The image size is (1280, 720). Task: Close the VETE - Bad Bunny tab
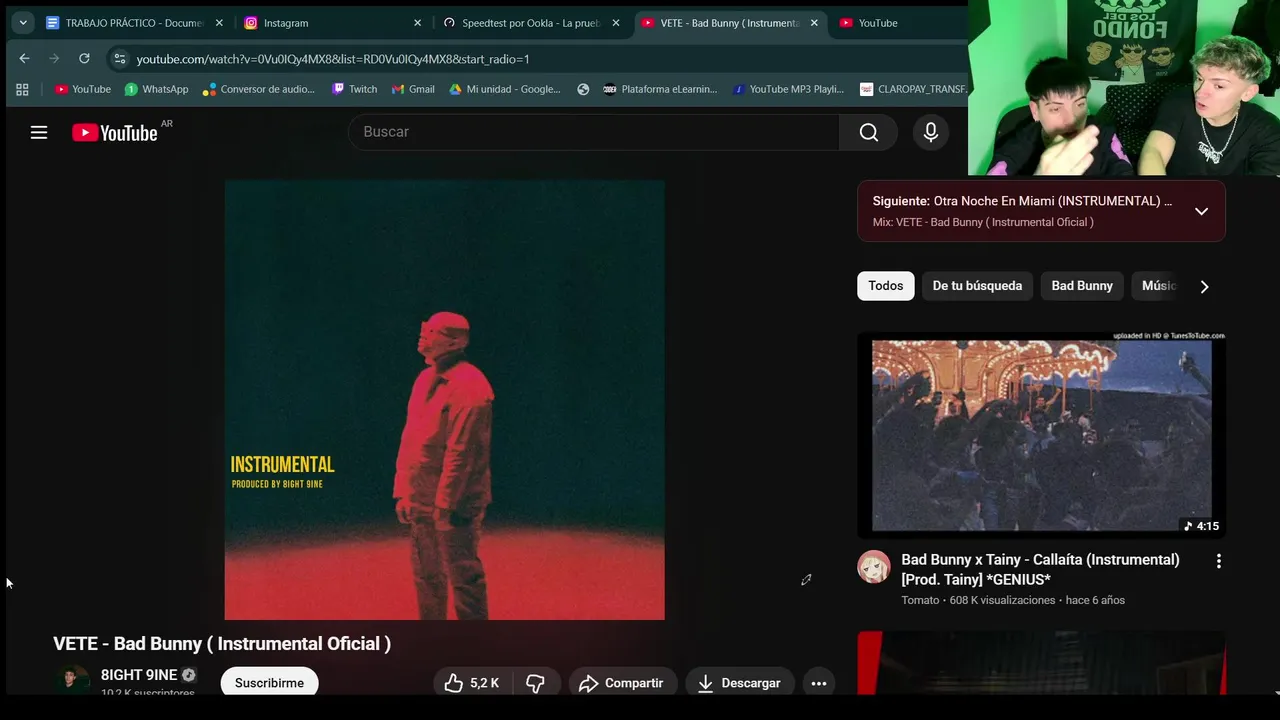click(814, 23)
